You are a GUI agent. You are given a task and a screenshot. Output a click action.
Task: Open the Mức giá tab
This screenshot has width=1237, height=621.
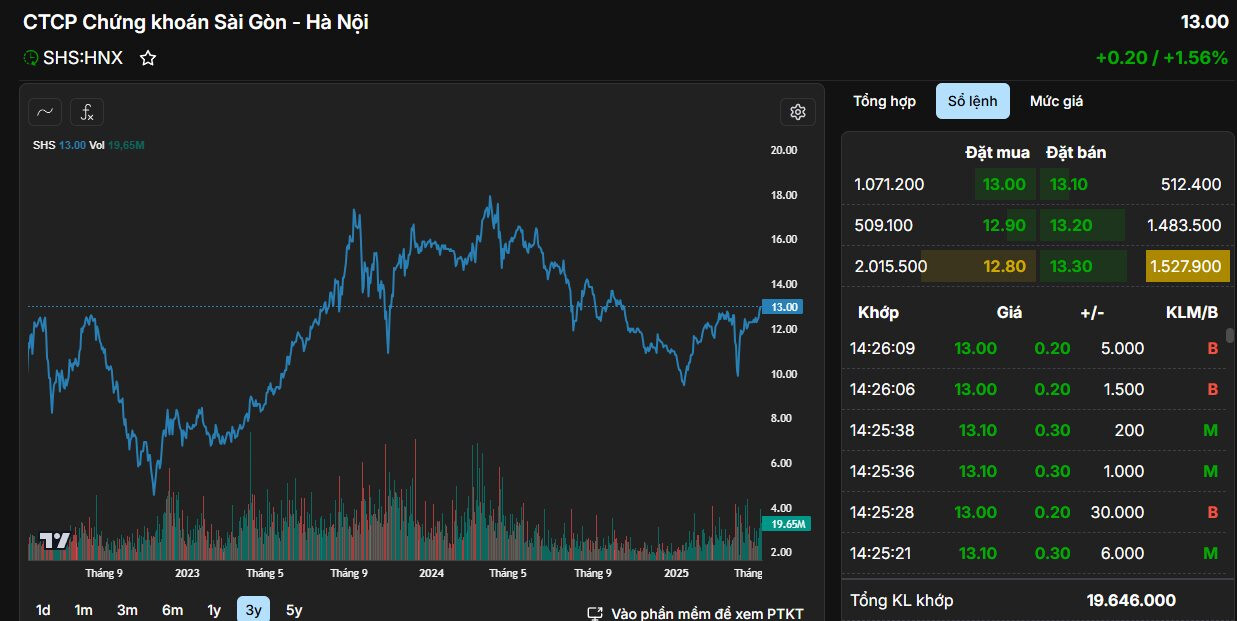1056,101
